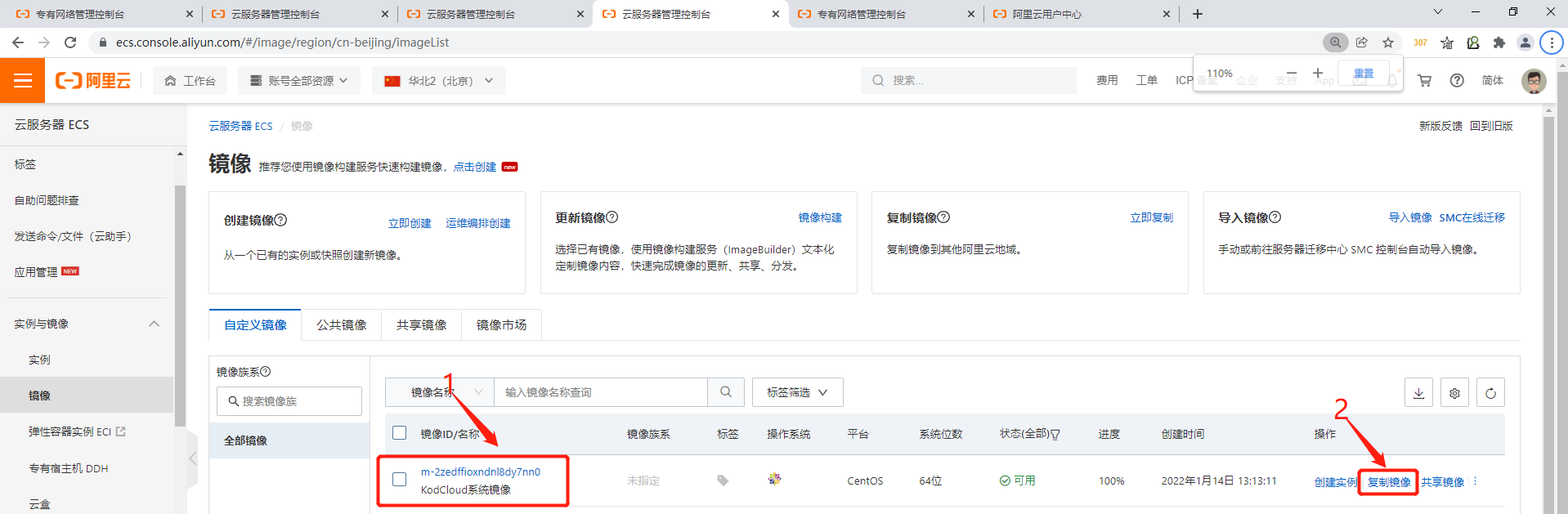Open a new browser tab

click(1198, 14)
